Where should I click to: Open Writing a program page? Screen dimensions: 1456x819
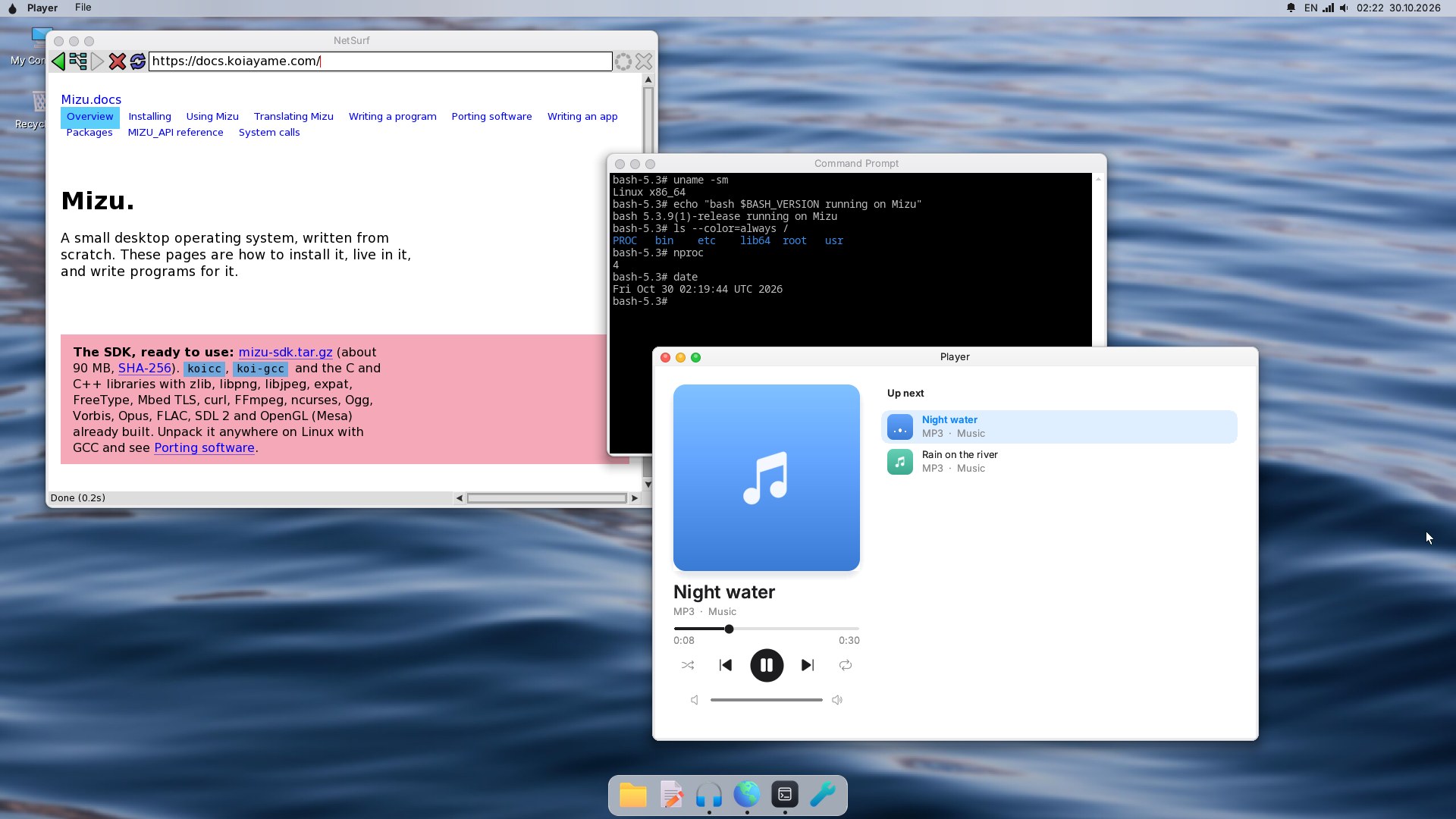click(393, 117)
